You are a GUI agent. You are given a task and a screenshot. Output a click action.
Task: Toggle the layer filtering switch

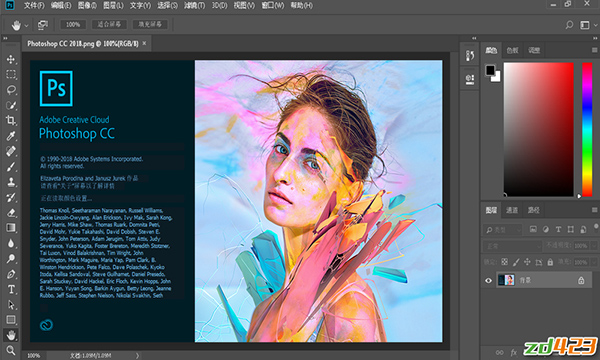point(596,227)
